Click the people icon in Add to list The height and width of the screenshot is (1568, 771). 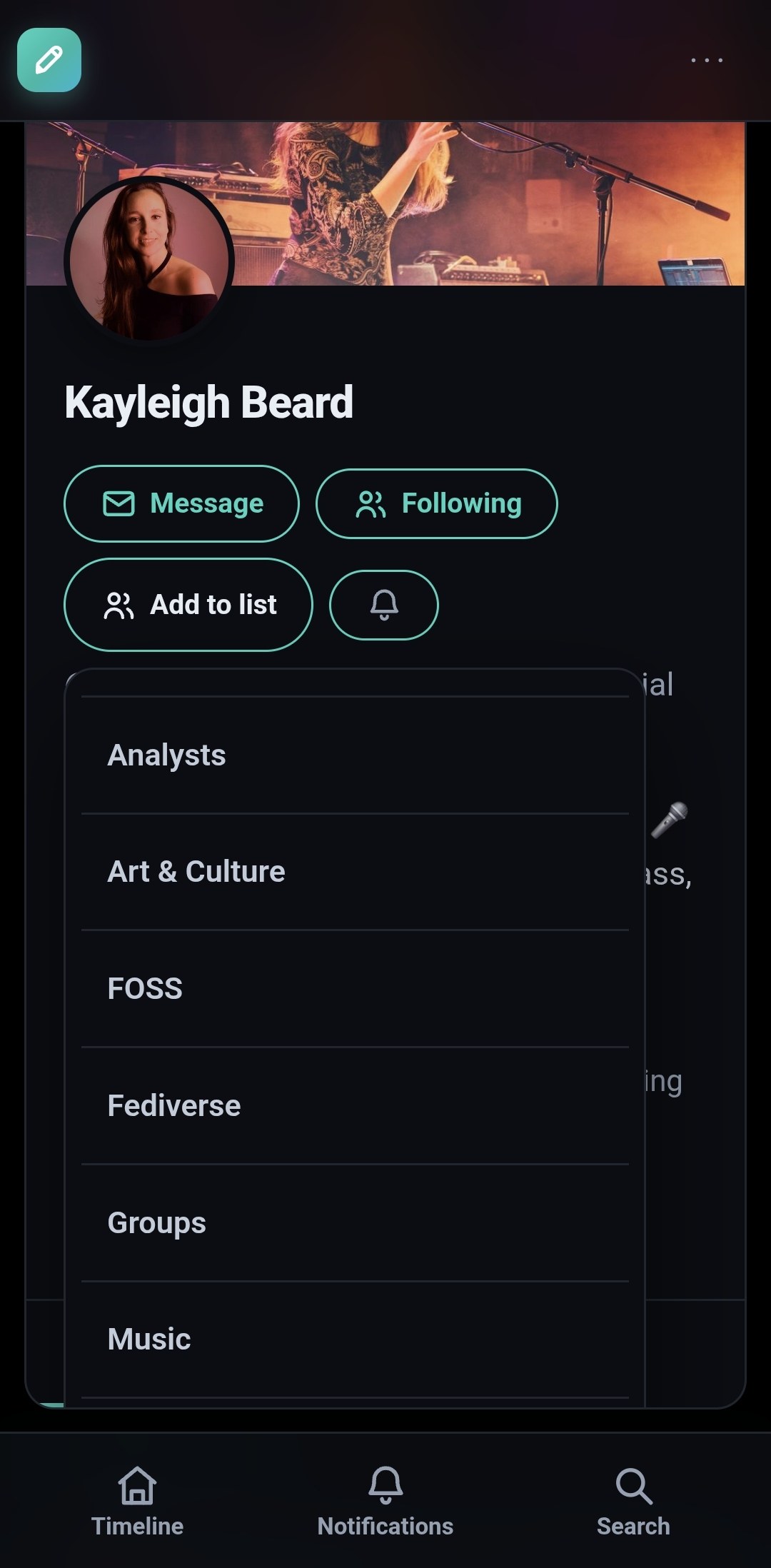coord(119,605)
